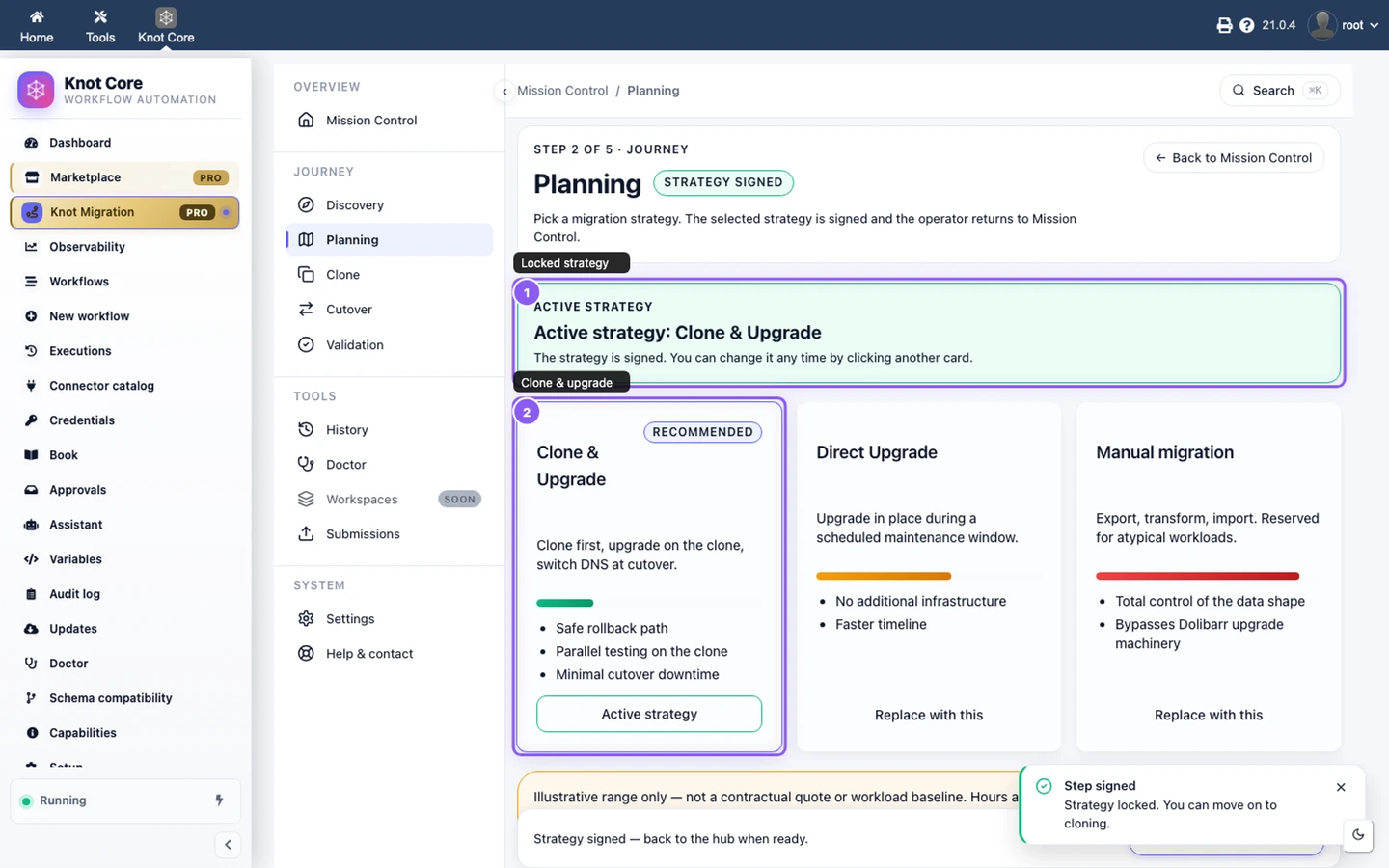Image resolution: width=1389 pixels, height=868 pixels.
Task: Click Back to Mission Control button
Action: coord(1234,158)
